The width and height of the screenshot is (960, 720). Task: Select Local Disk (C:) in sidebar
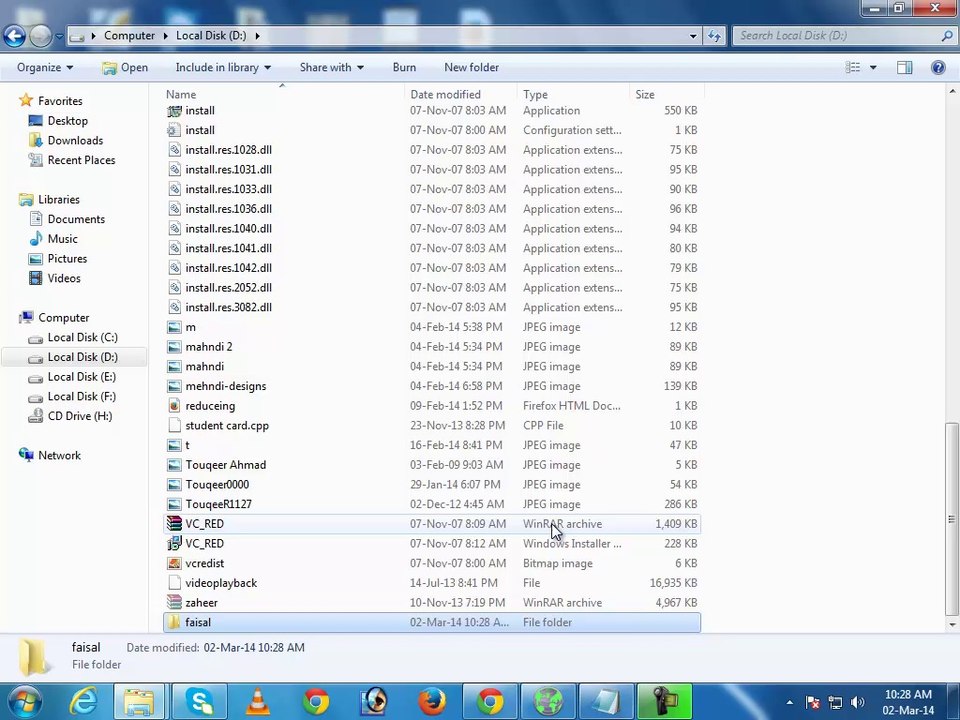click(83, 337)
